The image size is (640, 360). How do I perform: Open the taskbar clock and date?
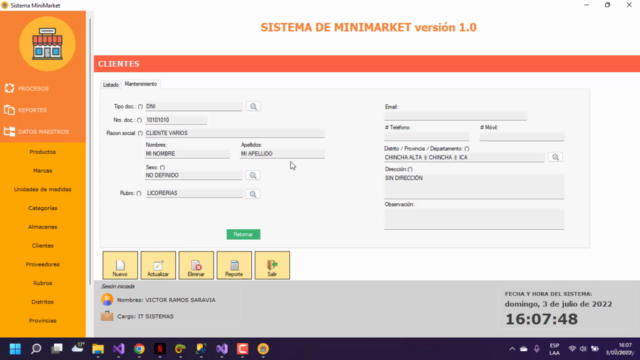click(x=620, y=349)
